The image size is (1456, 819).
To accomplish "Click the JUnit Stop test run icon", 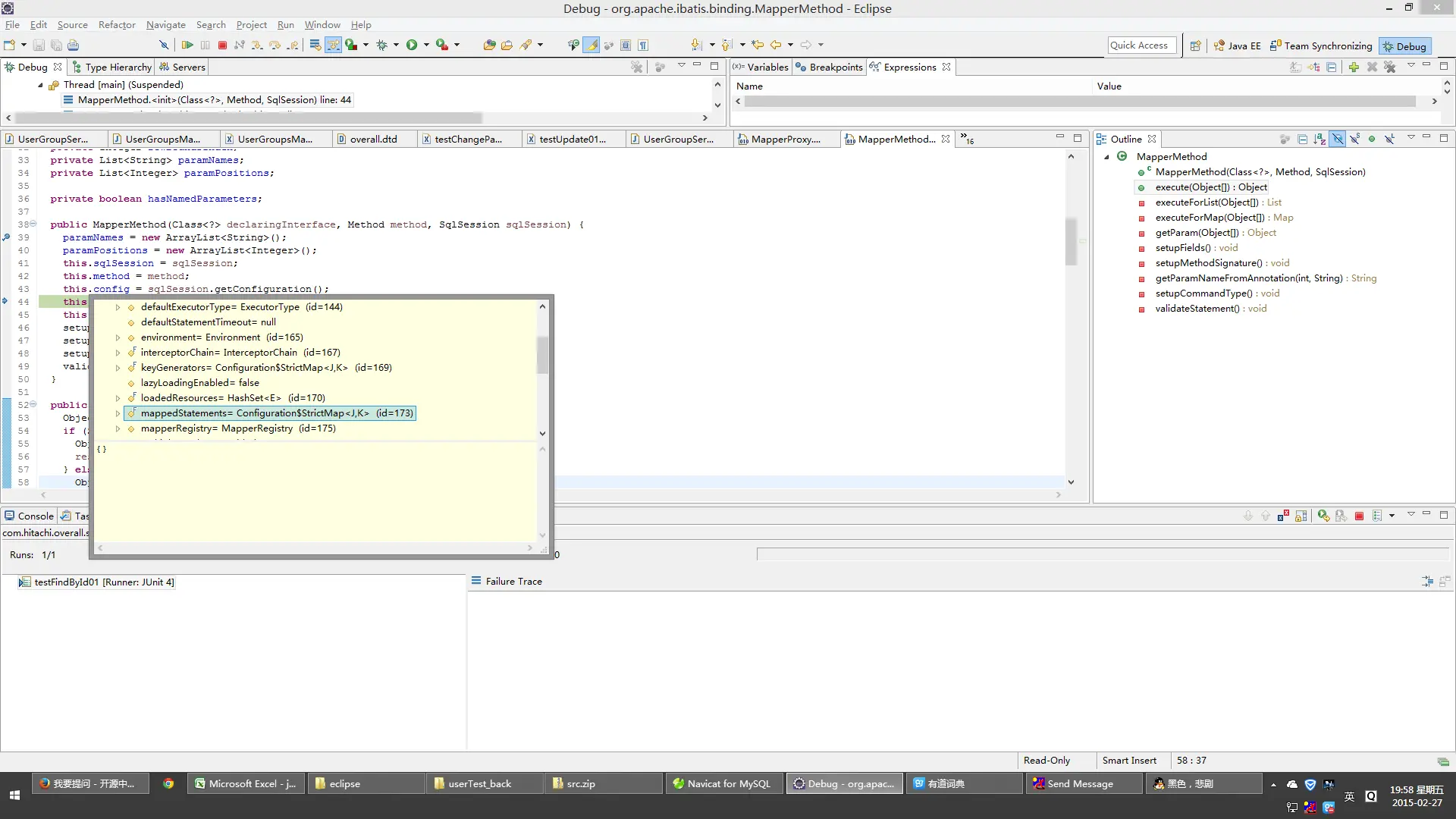I will 1359,516.
